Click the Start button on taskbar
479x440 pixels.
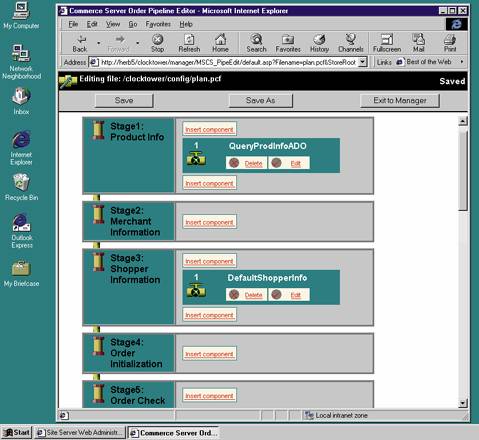(x=17, y=433)
